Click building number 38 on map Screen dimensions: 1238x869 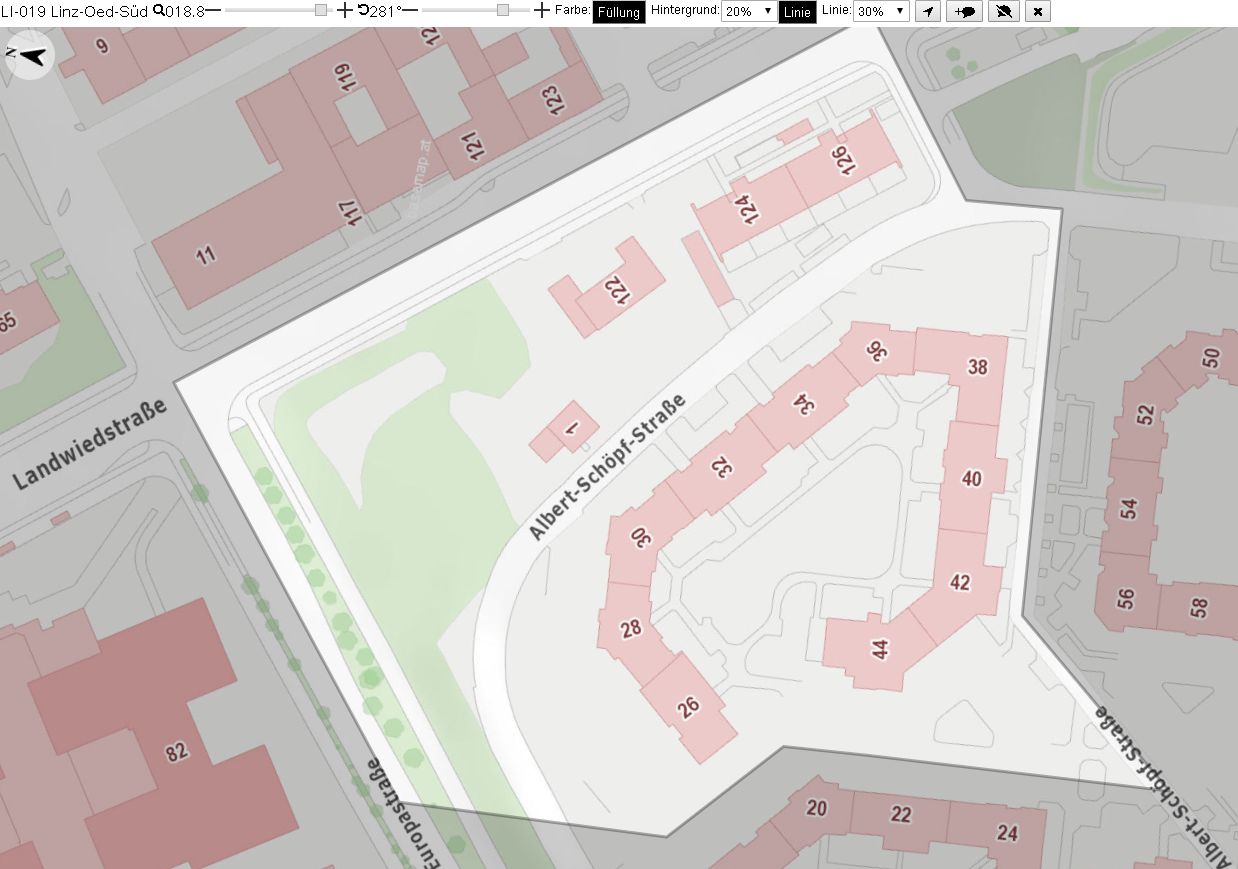[x=978, y=367]
